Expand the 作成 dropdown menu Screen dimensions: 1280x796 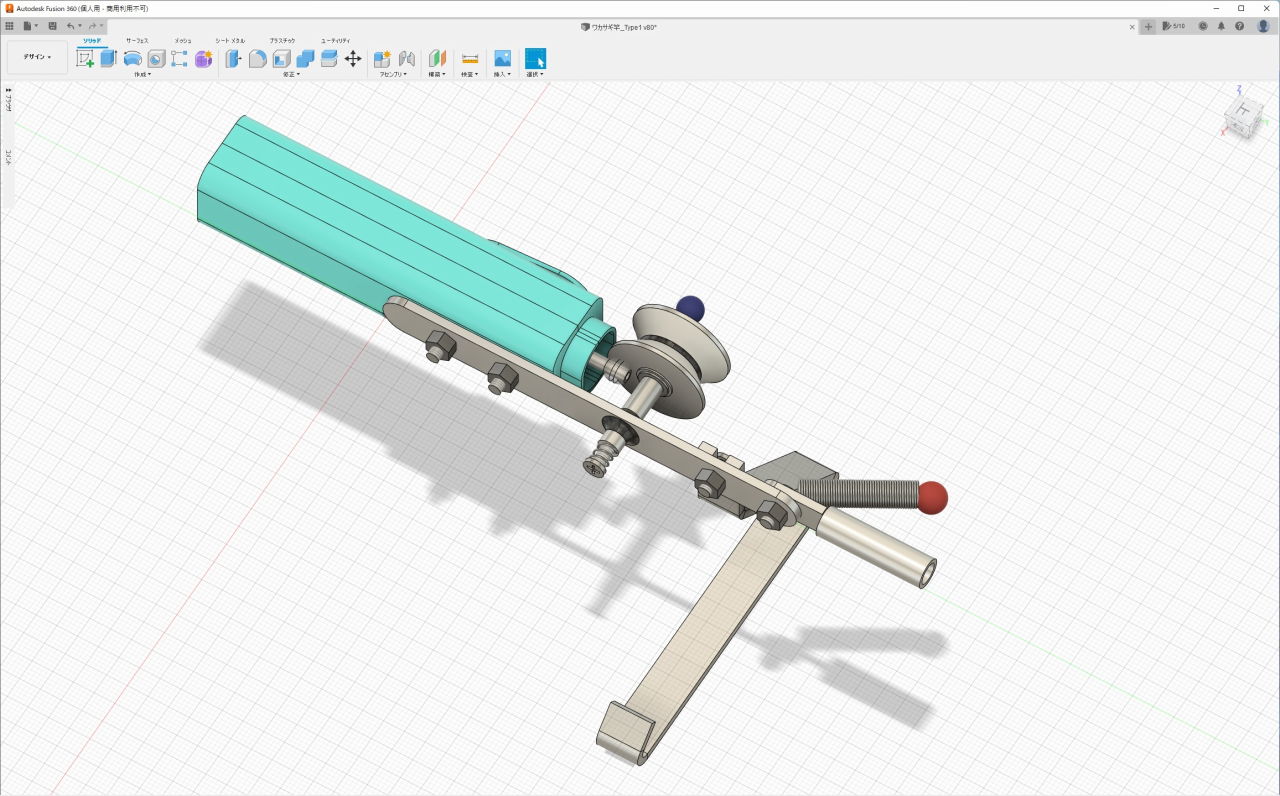coord(142,74)
